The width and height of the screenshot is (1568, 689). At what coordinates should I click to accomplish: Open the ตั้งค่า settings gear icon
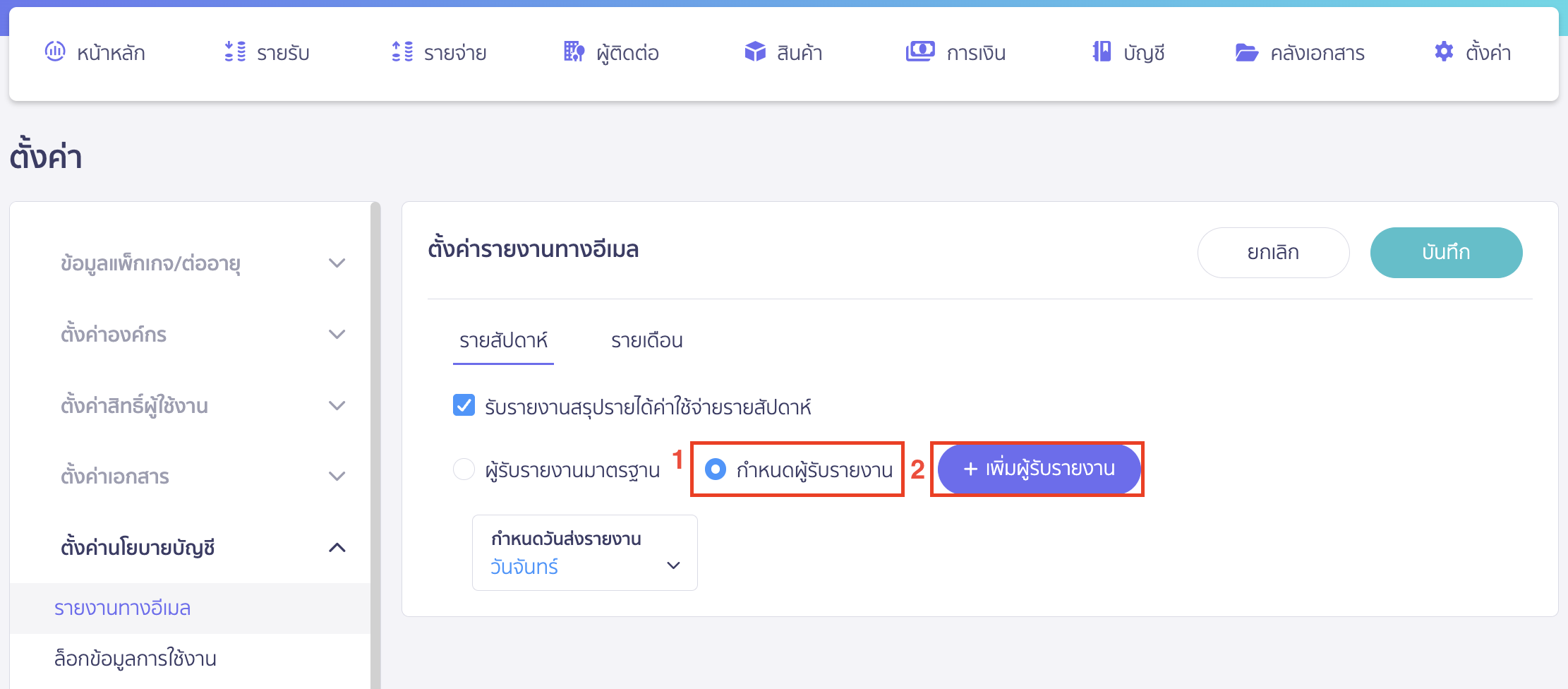pyautogui.click(x=1443, y=52)
